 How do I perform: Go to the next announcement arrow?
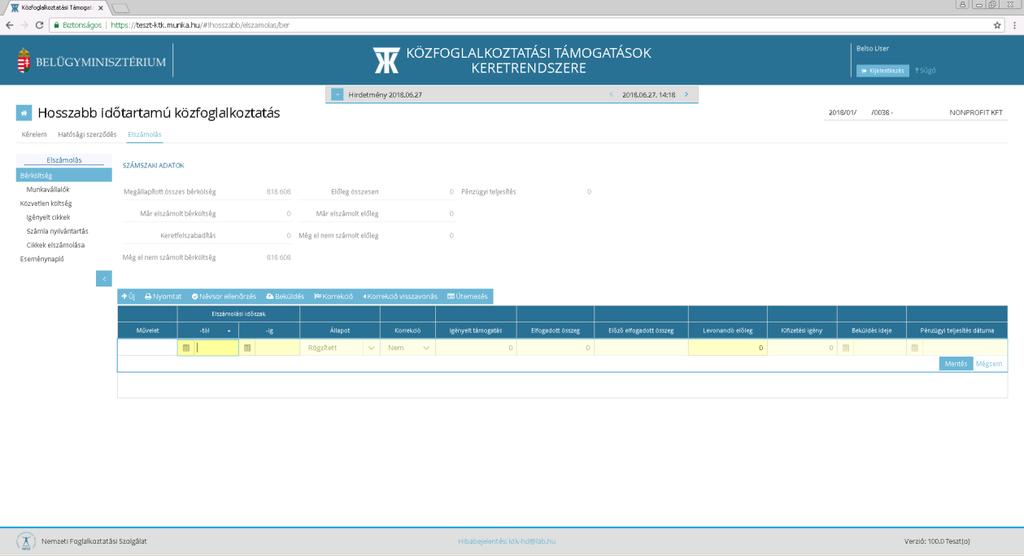click(x=686, y=95)
